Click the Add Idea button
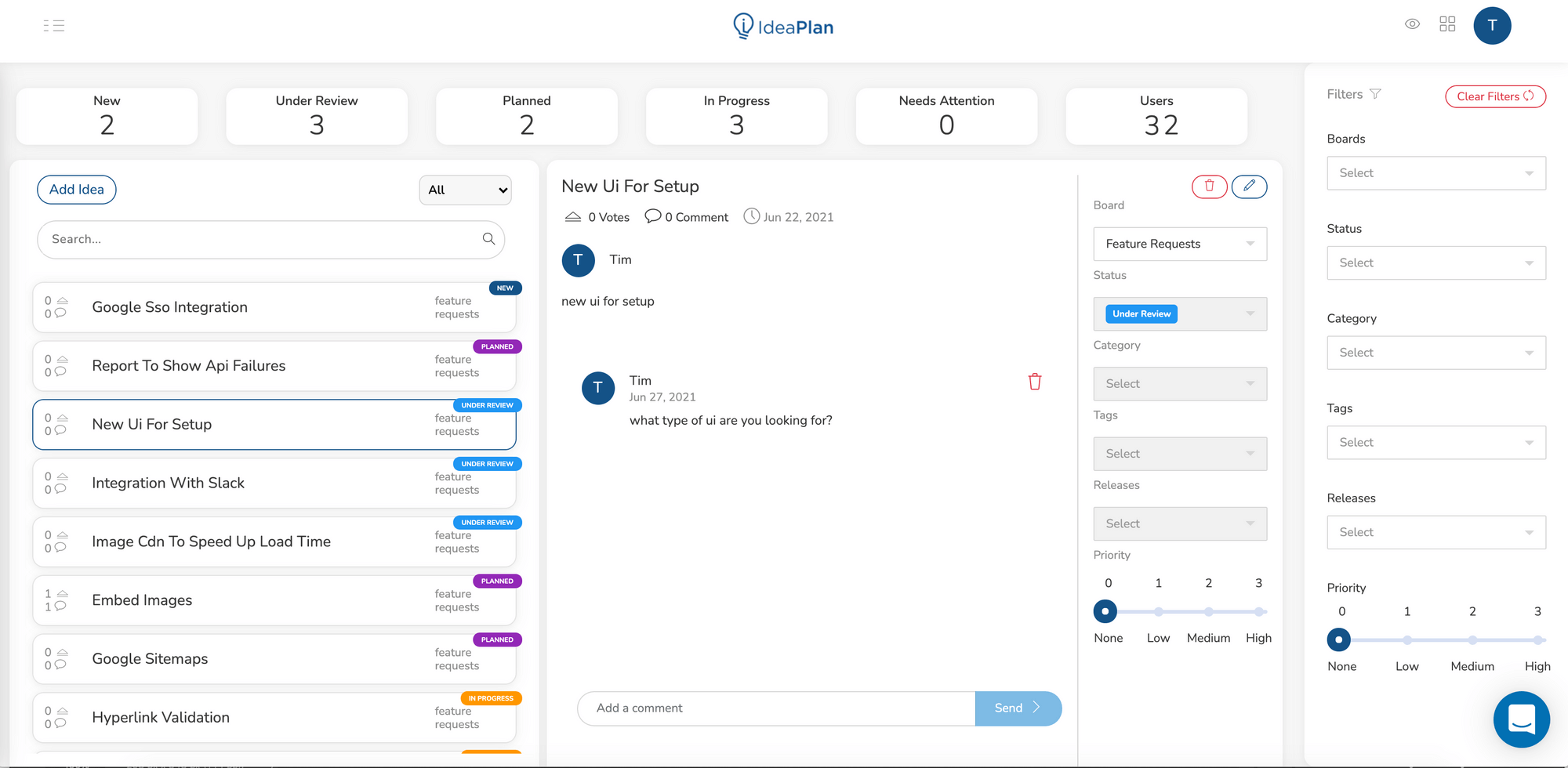The image size is (1568, 768). tap(76, 189)
